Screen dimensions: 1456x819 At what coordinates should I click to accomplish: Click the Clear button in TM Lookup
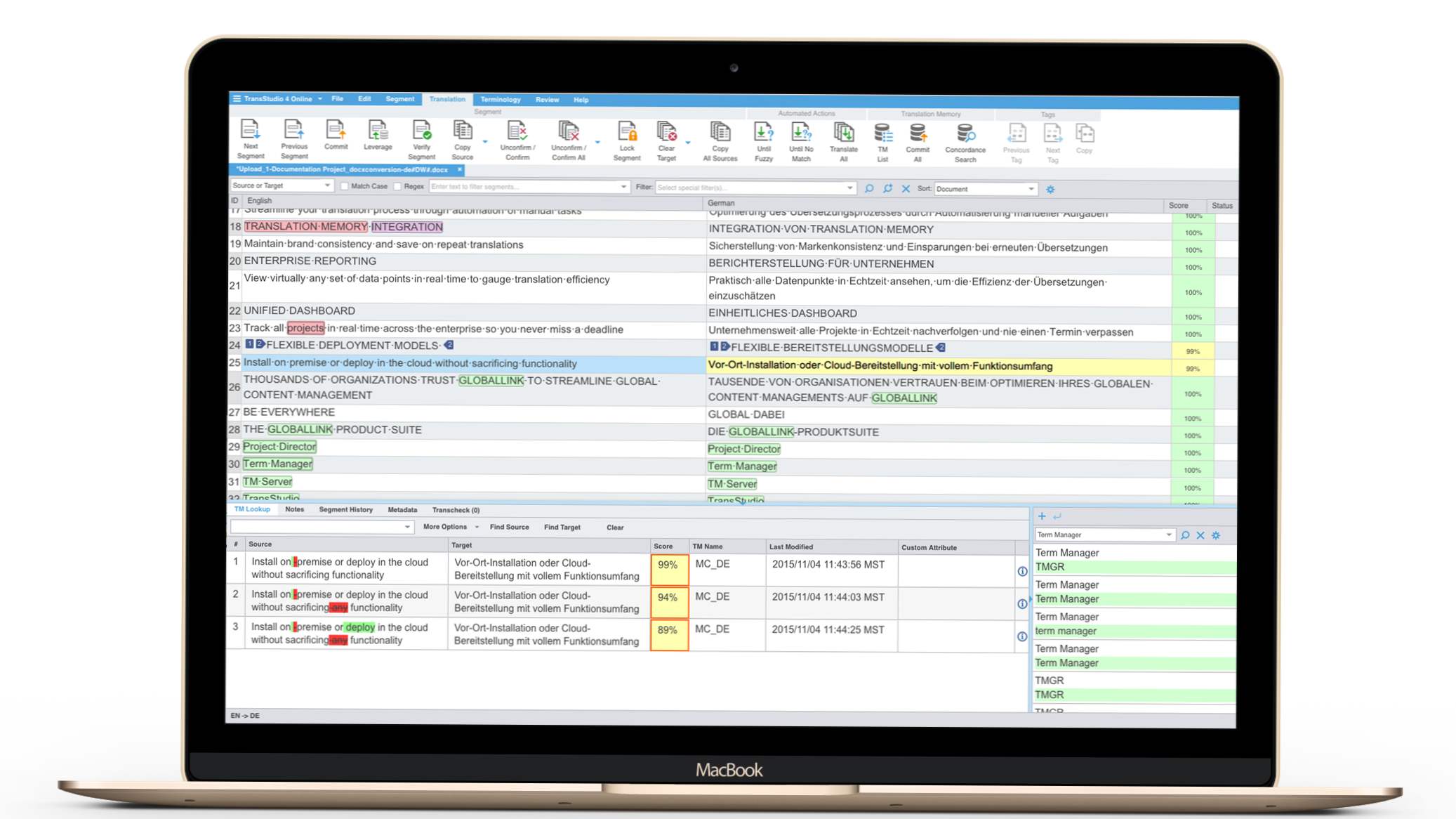[x=615, y=528]
